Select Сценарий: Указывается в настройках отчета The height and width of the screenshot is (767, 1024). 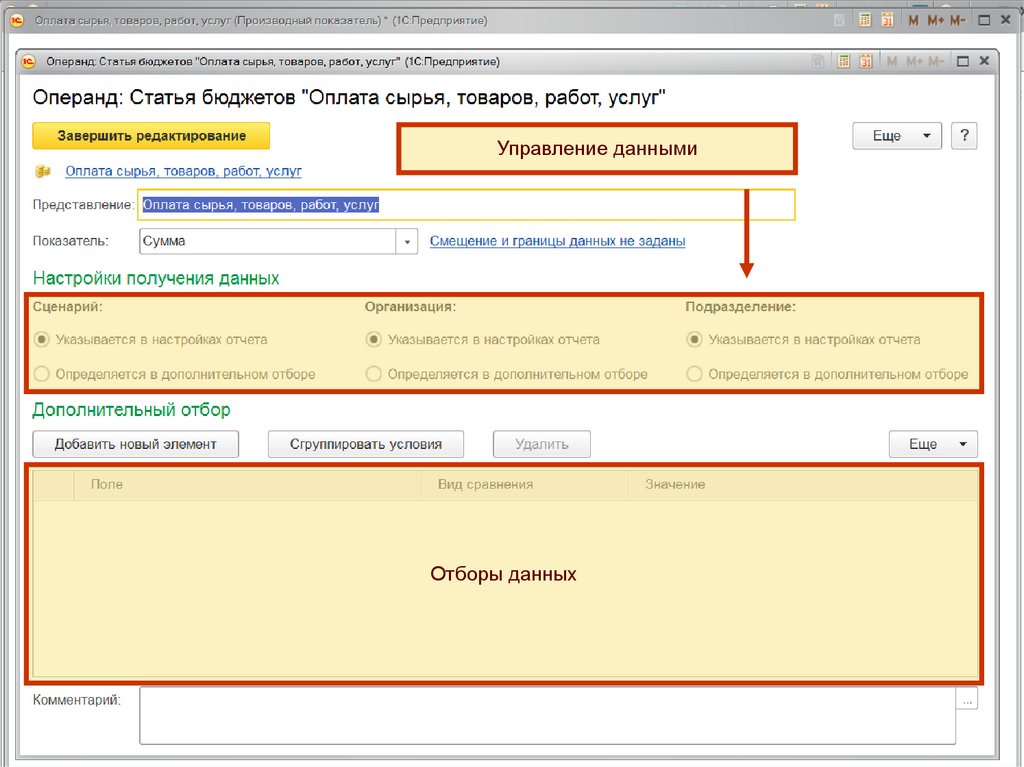coord(151,340)
